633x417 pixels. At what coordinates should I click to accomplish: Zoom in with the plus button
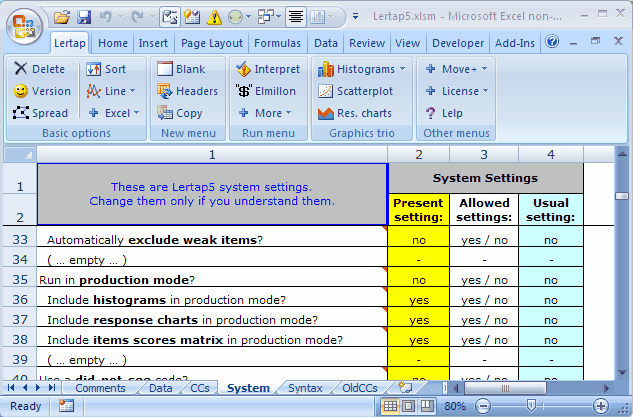(x=600, y=406)
